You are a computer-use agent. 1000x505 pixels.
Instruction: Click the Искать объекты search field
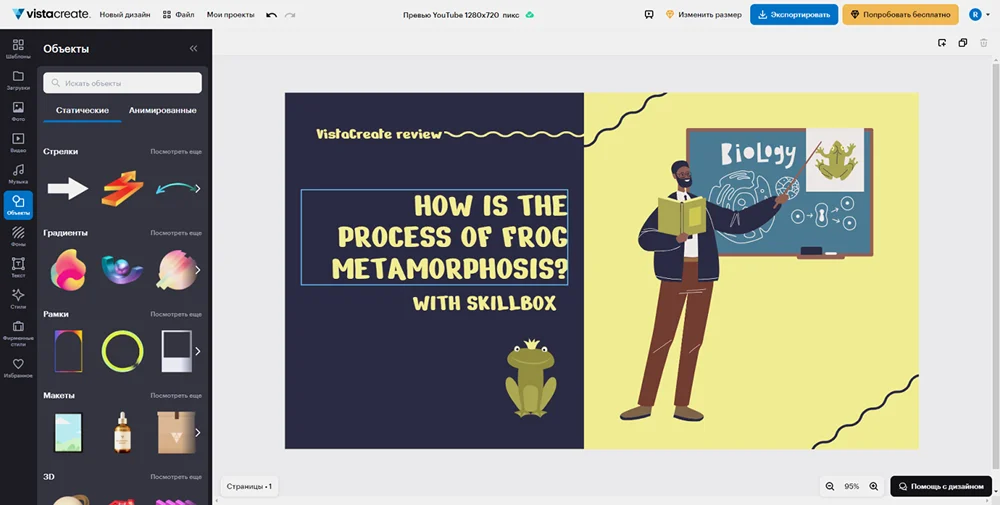(123, 83)
